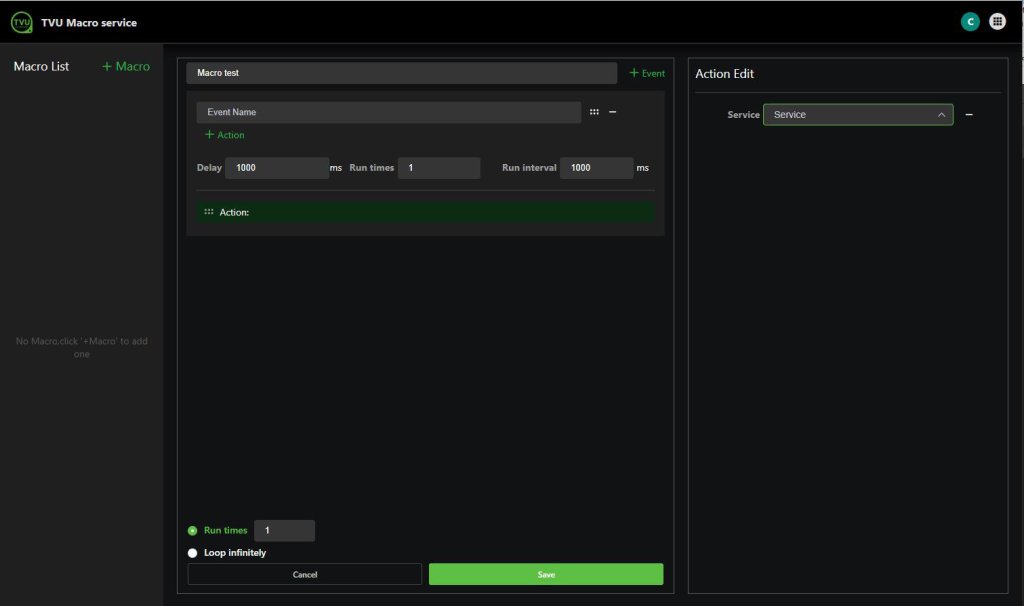The width and height of the screenshot is (1024, 606).
Task: Click the TVU logo icon
Action: (20, 21)
